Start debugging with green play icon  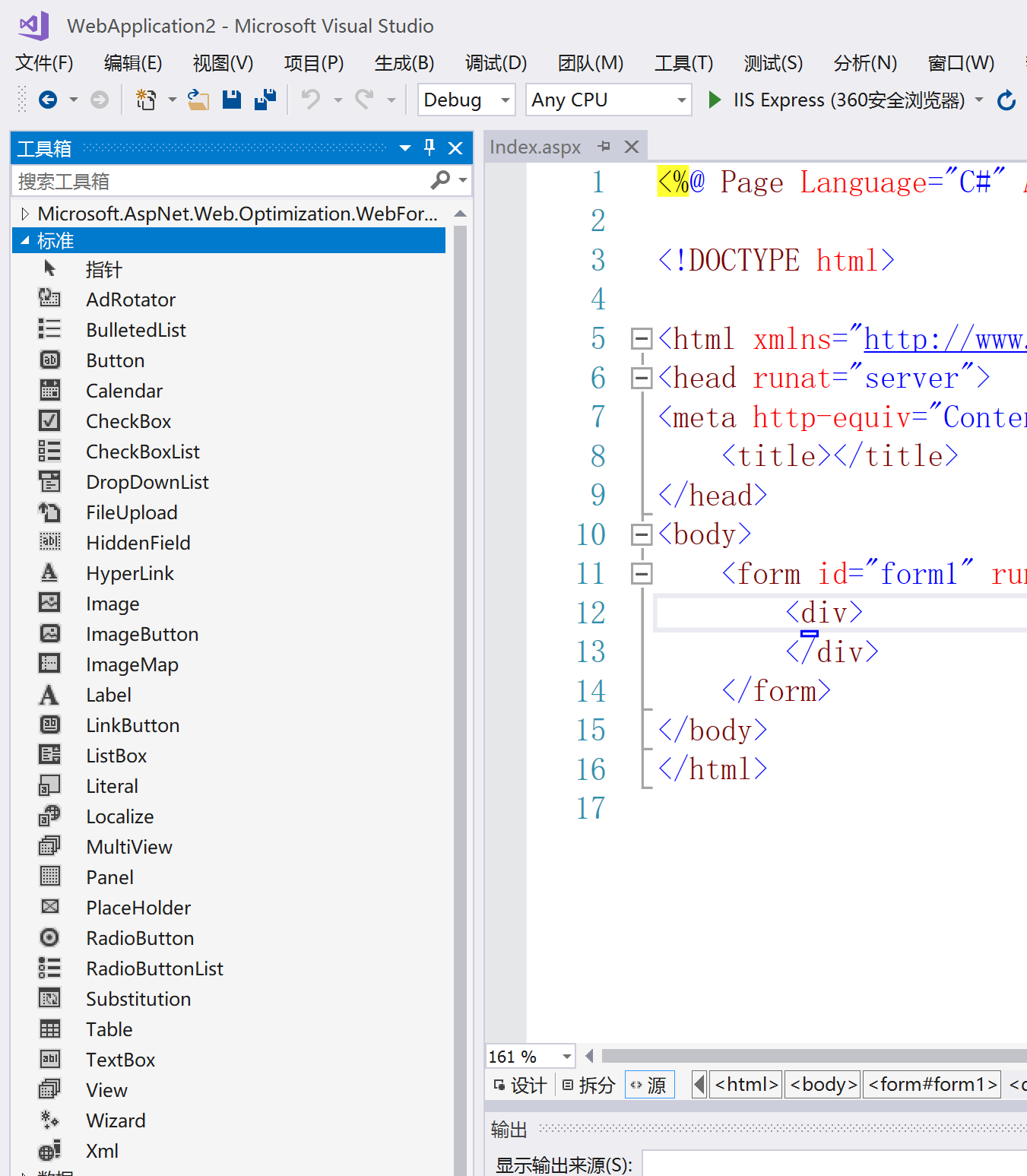coord(714,100)
